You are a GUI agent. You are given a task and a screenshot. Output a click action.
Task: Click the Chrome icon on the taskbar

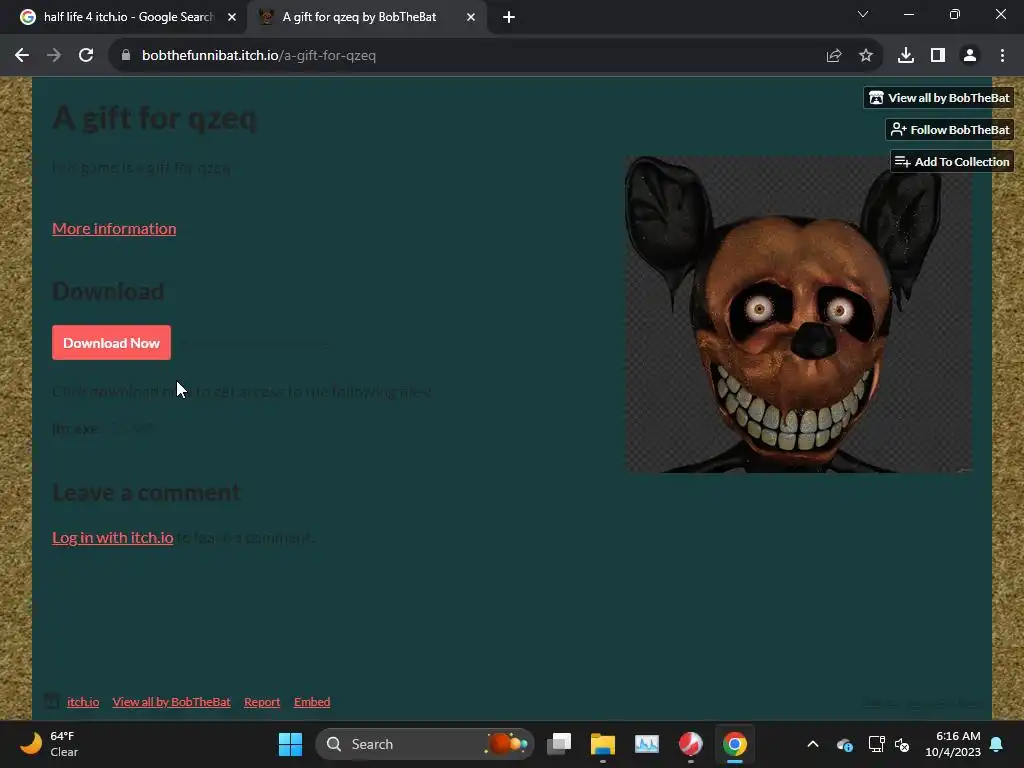[x=735, y=744]
